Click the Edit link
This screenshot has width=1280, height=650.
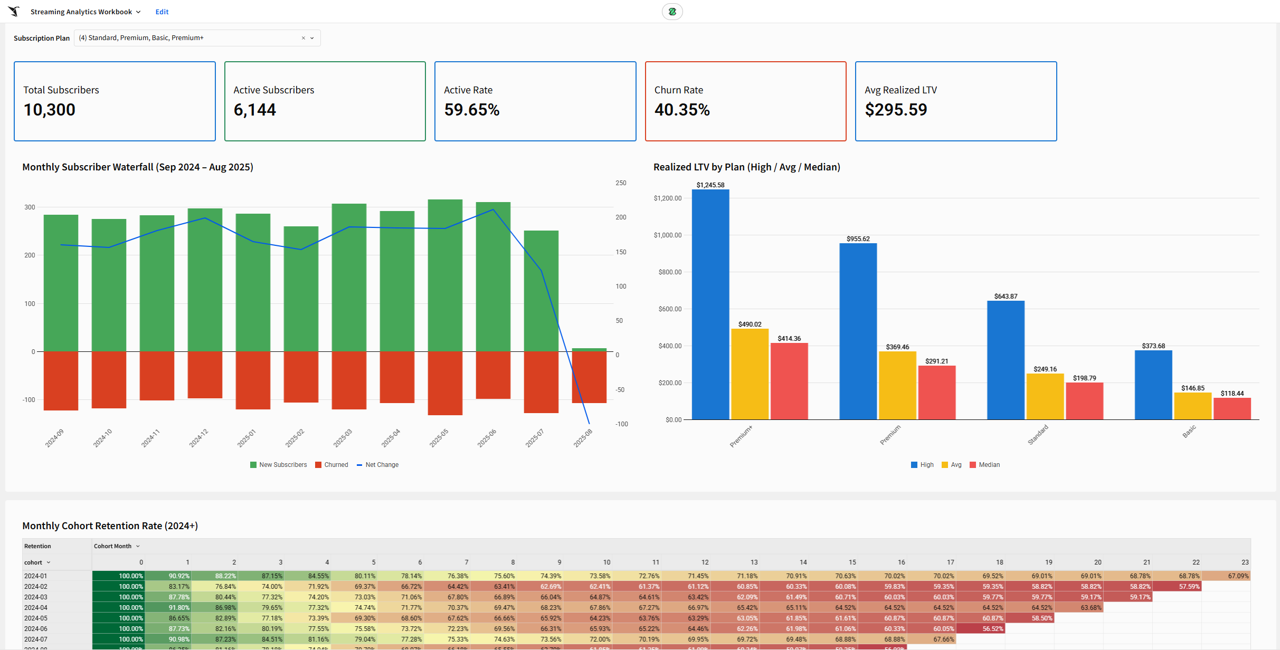[x=162, y=12]
